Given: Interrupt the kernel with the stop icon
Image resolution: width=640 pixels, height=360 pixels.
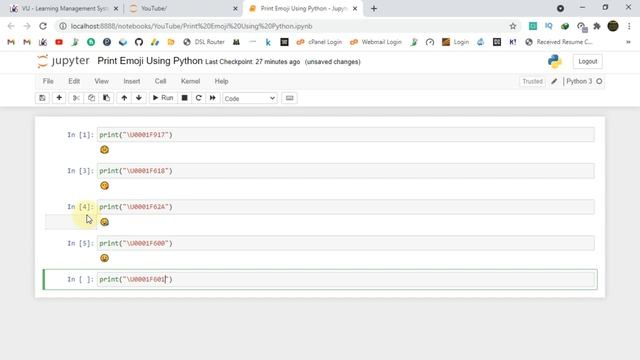Looking at the screenshot, I should click(x=184, y=98).
